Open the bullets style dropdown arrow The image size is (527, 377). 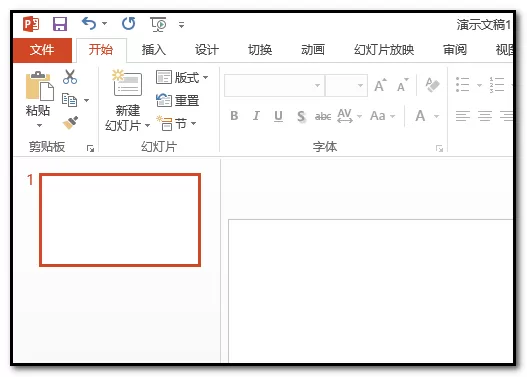(479, 85)
